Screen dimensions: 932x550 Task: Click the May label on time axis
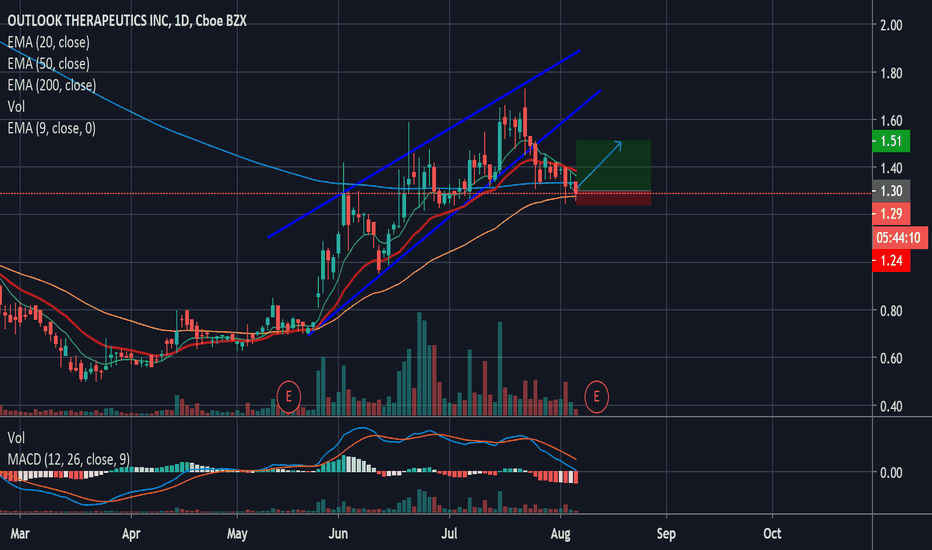(237, 533)
